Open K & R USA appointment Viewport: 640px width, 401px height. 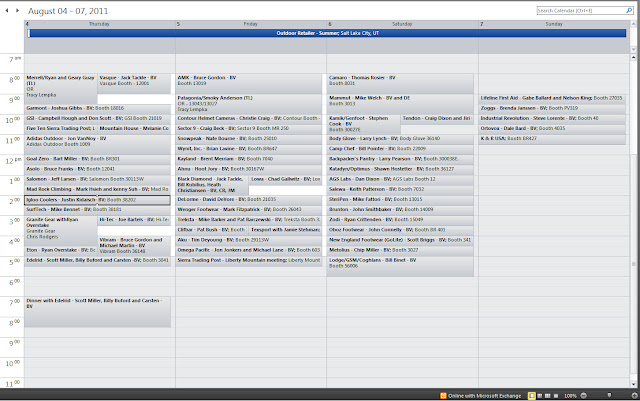[x=552, y=139]
